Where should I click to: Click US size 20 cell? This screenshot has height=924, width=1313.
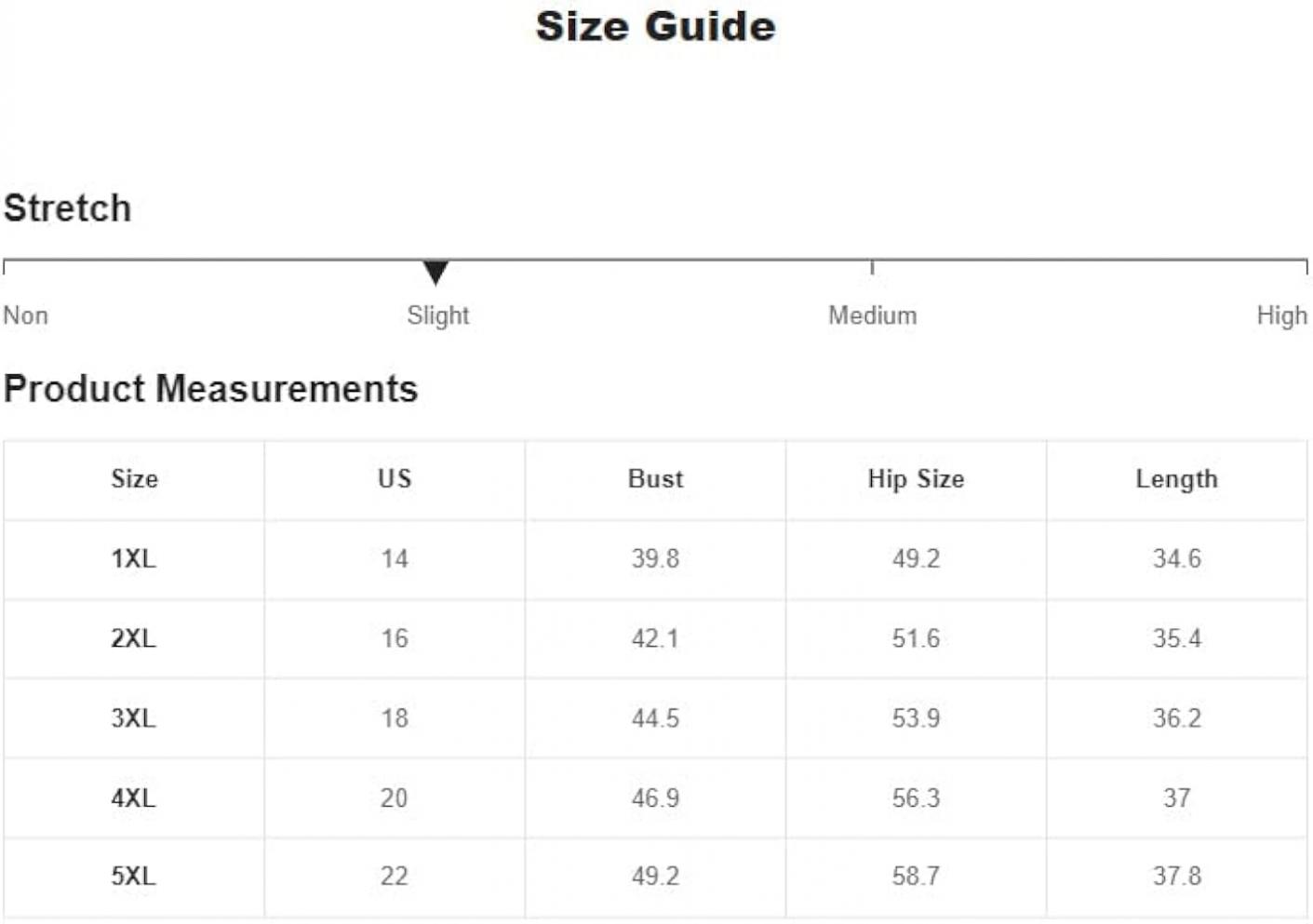tap(395, 798)
